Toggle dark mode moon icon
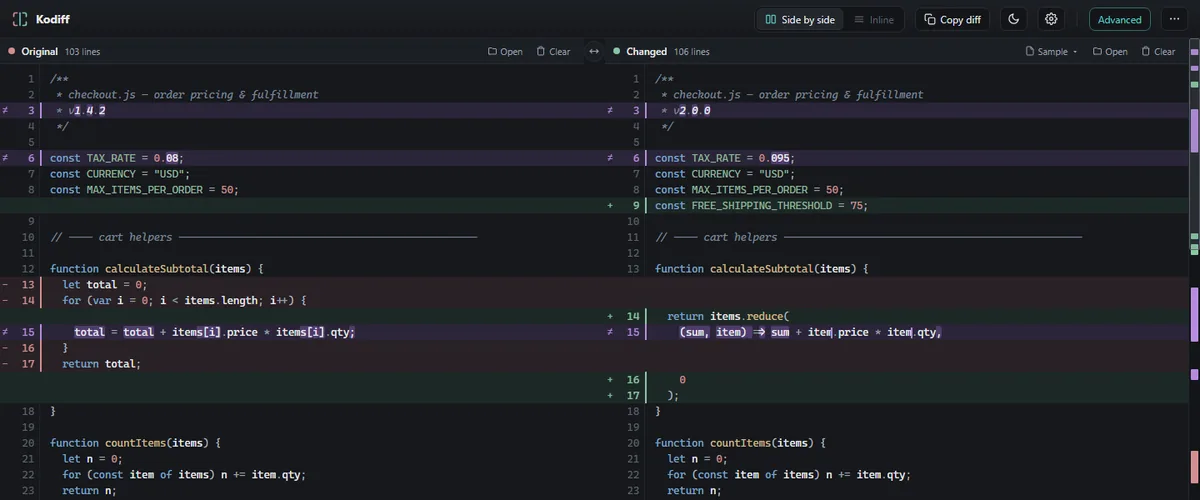1200x500 pixels. 1014,19
